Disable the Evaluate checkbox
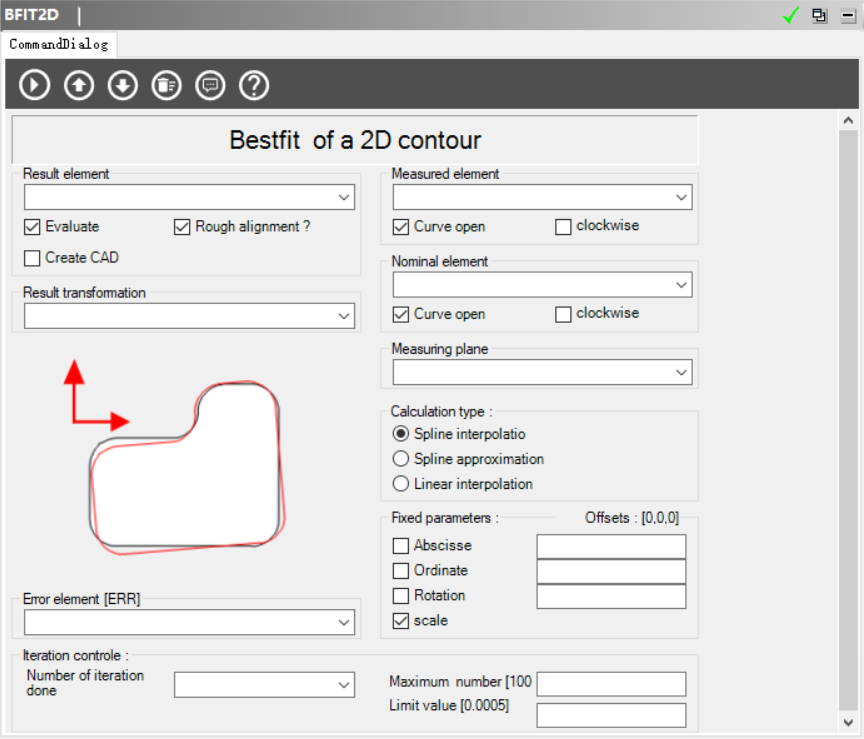Image resolution: width=864 pixels, height=739 pixels. [x=32, y=227]
